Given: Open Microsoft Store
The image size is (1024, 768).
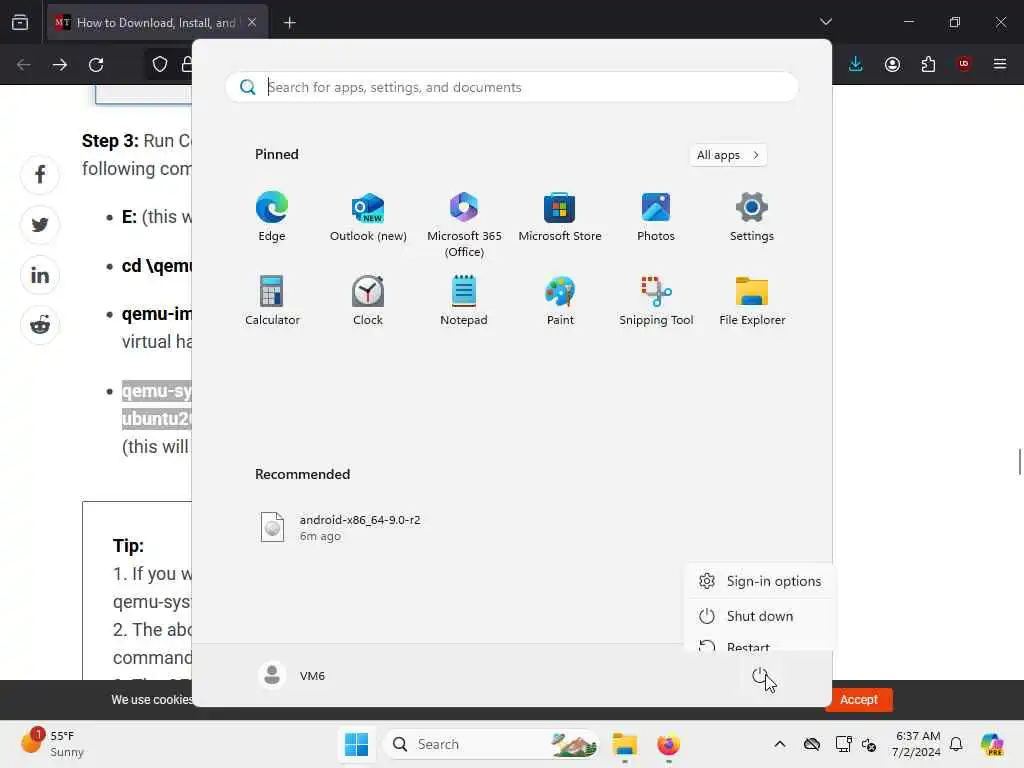Looking at the screenshot, I should pos(560,217).
